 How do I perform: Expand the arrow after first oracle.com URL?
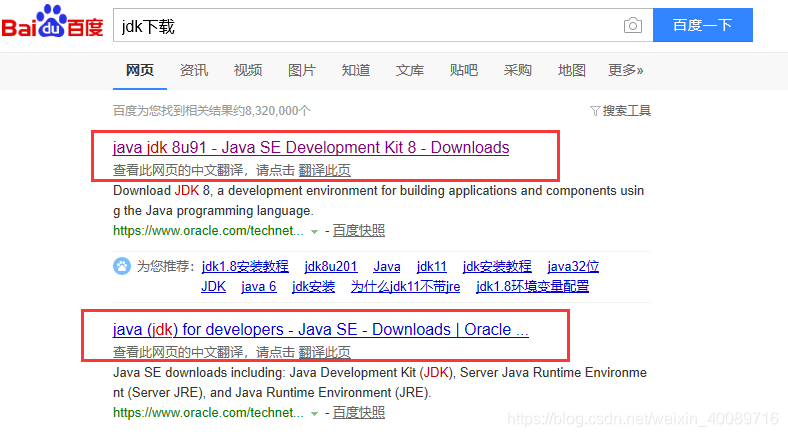tap(315, 232)
